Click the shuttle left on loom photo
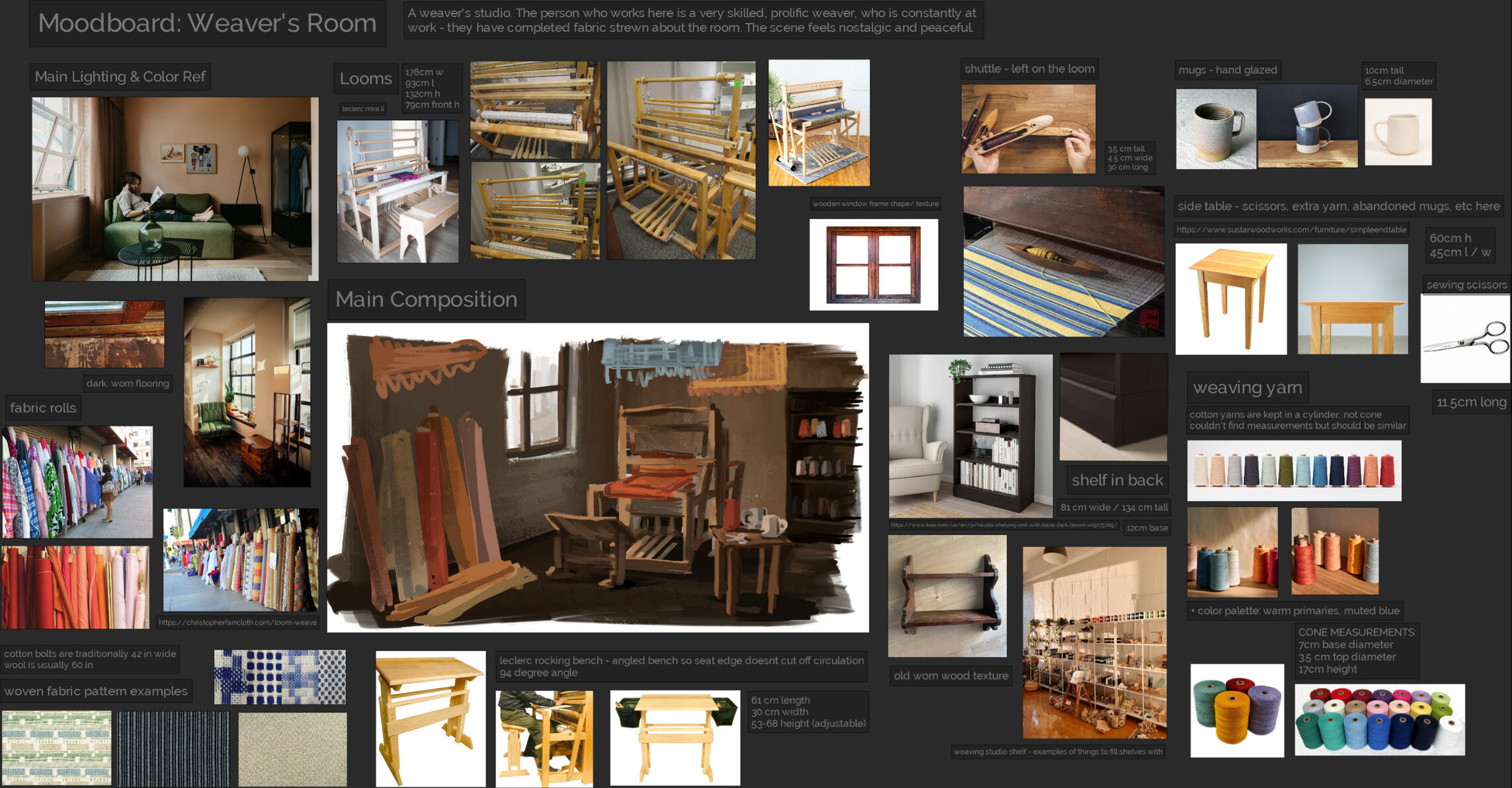 (1029, 129)
